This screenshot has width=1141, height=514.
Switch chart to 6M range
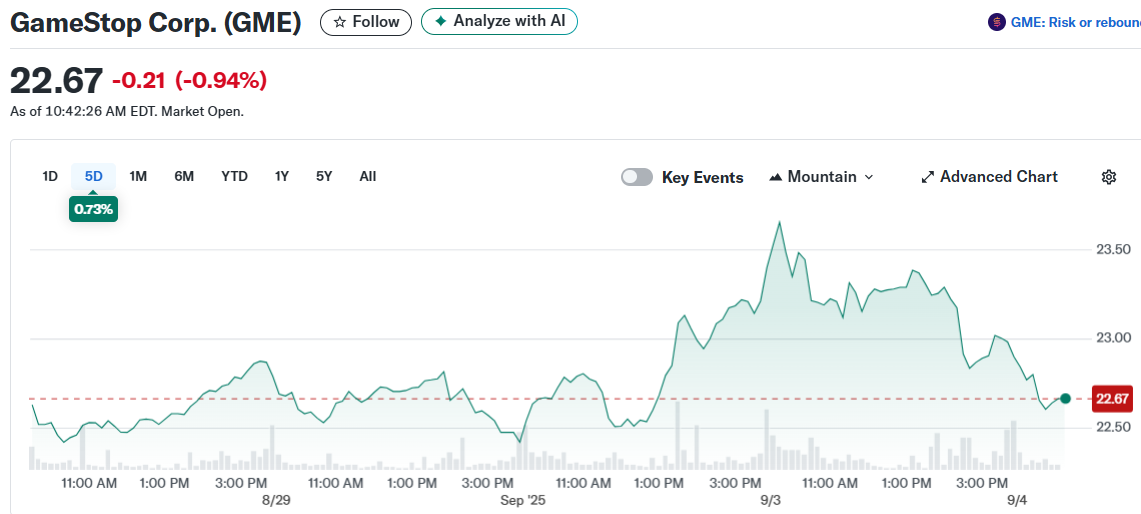click(x=184, y=176)
